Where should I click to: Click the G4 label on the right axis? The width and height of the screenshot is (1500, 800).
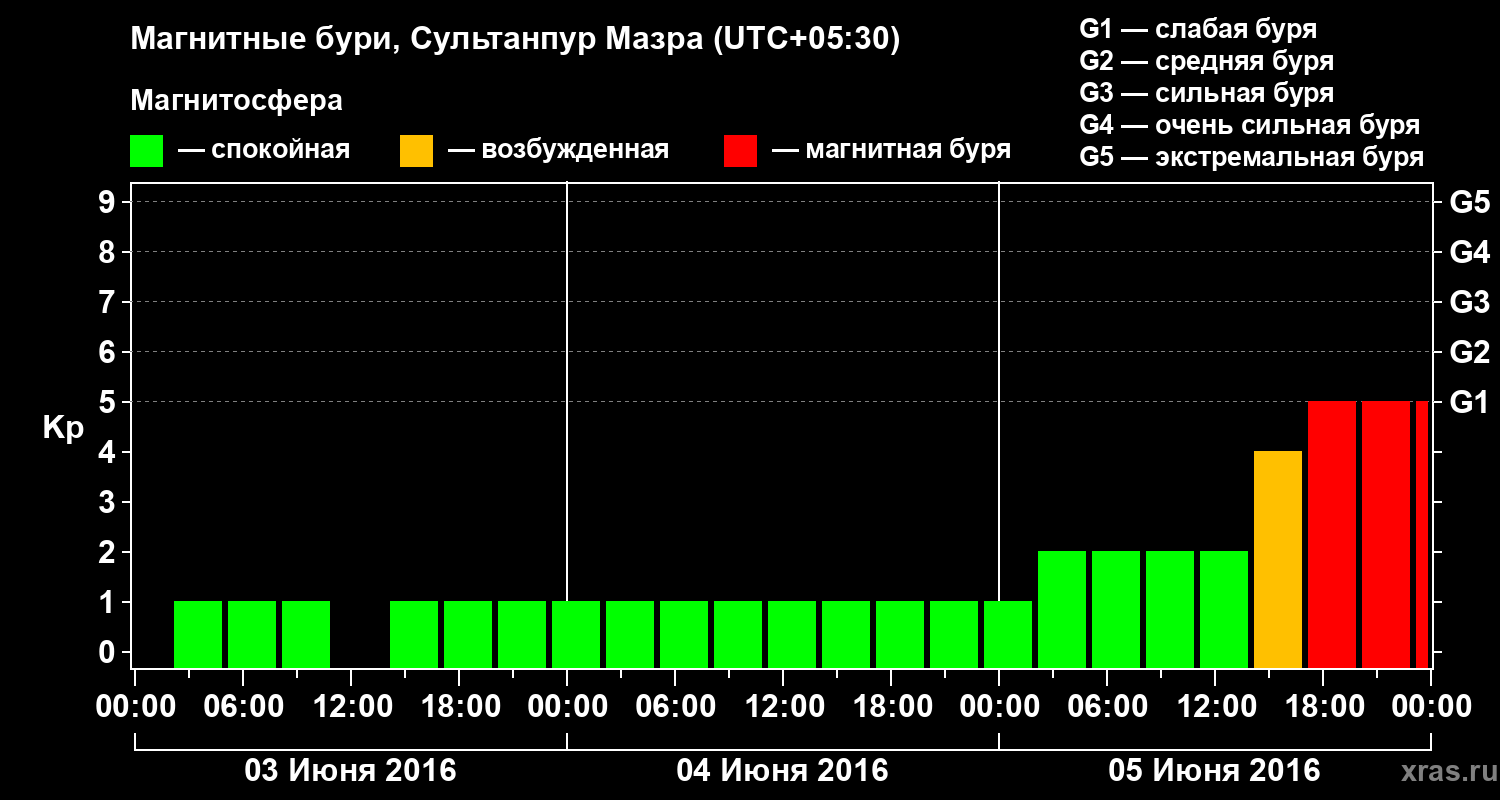click(1470, 252)
